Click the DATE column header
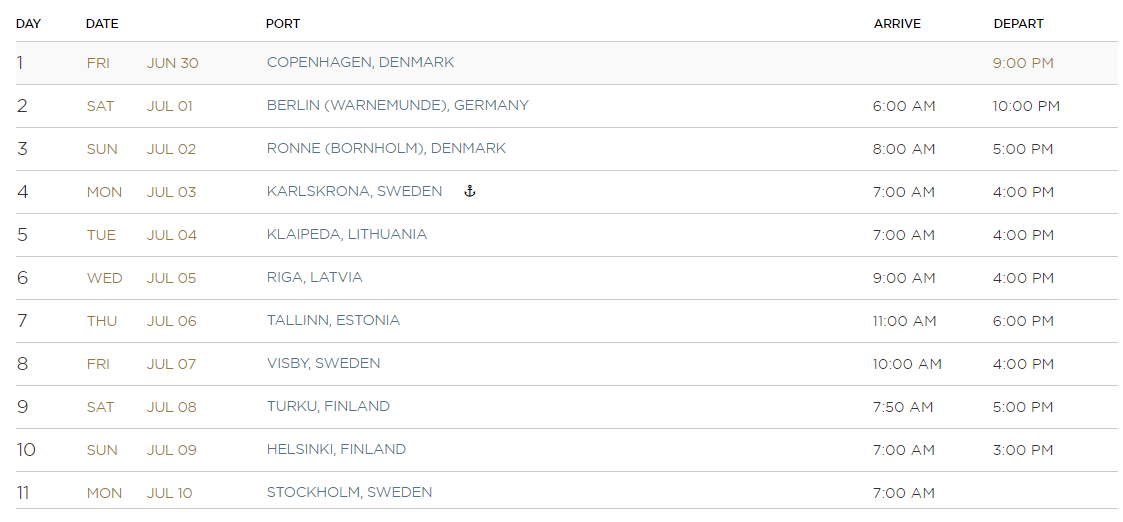Viewport: 1123px width, 522px height. coord(102,24)
